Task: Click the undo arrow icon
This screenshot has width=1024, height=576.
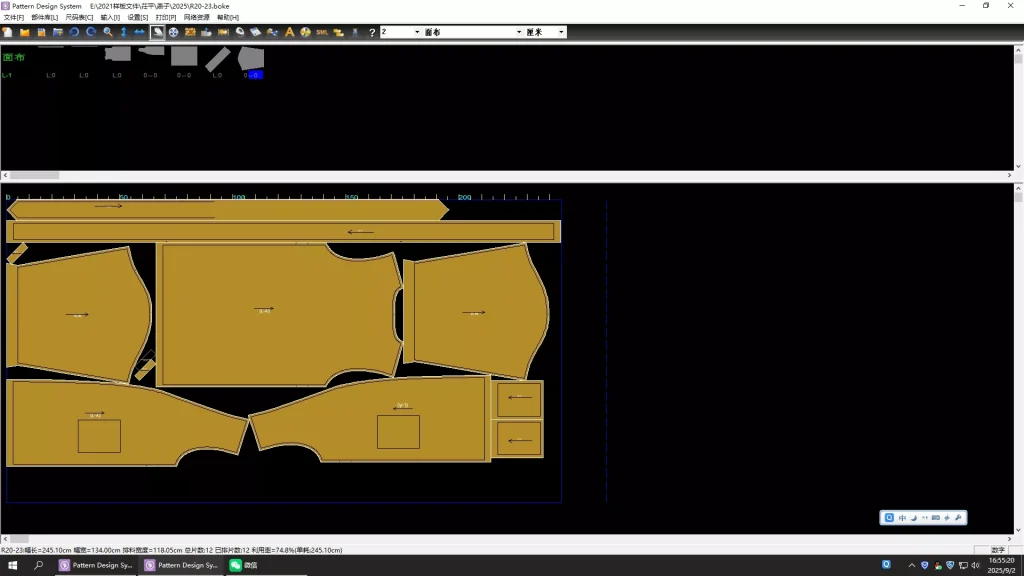Action: (x=74, y=32)
